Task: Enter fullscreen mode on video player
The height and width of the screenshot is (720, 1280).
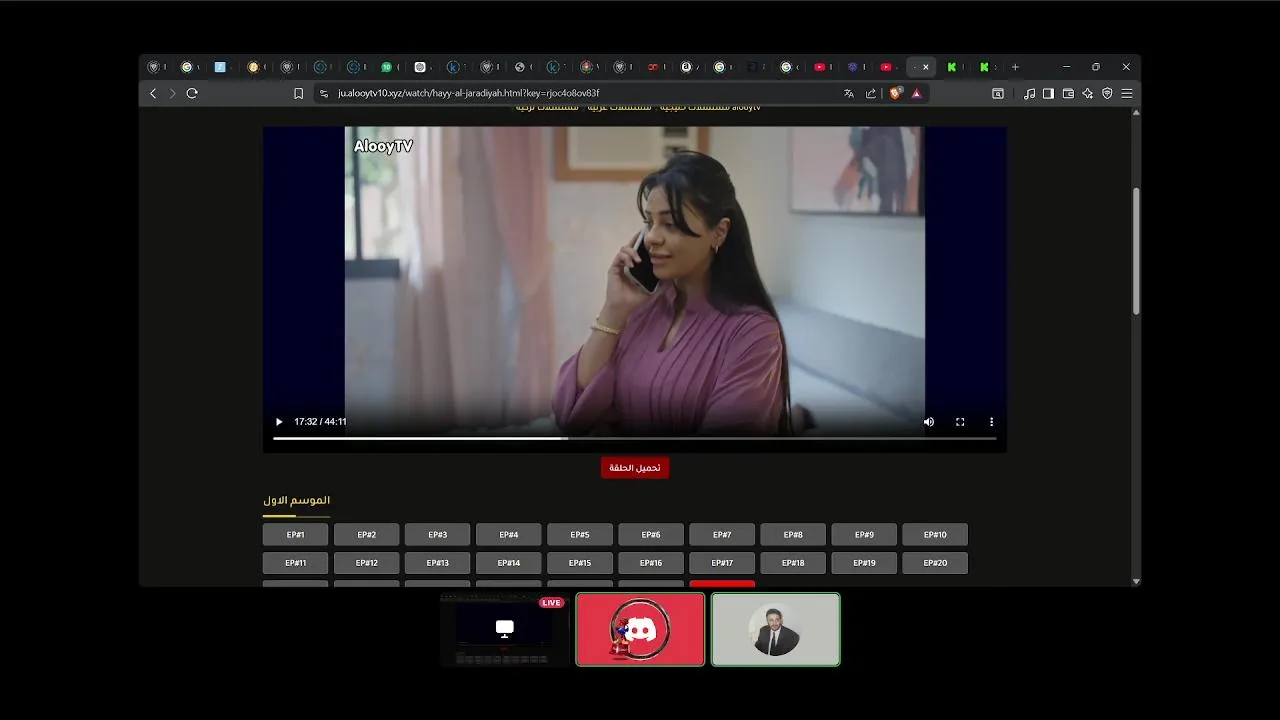Action: (960, 422)
